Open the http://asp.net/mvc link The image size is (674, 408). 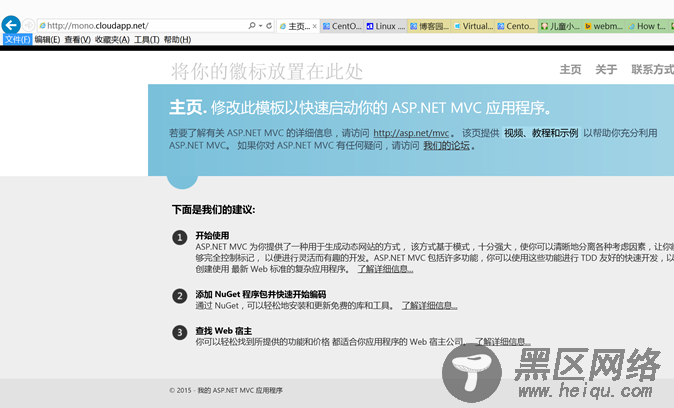click(411, 133)
